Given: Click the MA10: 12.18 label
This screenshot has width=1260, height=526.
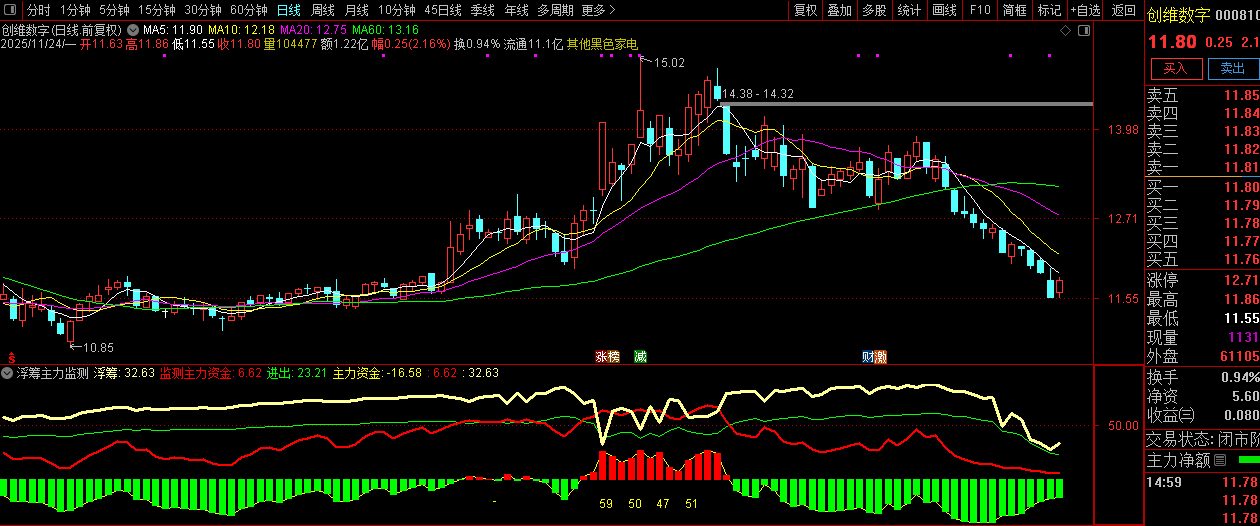Looking at the screenshot, I should point(241,30).
